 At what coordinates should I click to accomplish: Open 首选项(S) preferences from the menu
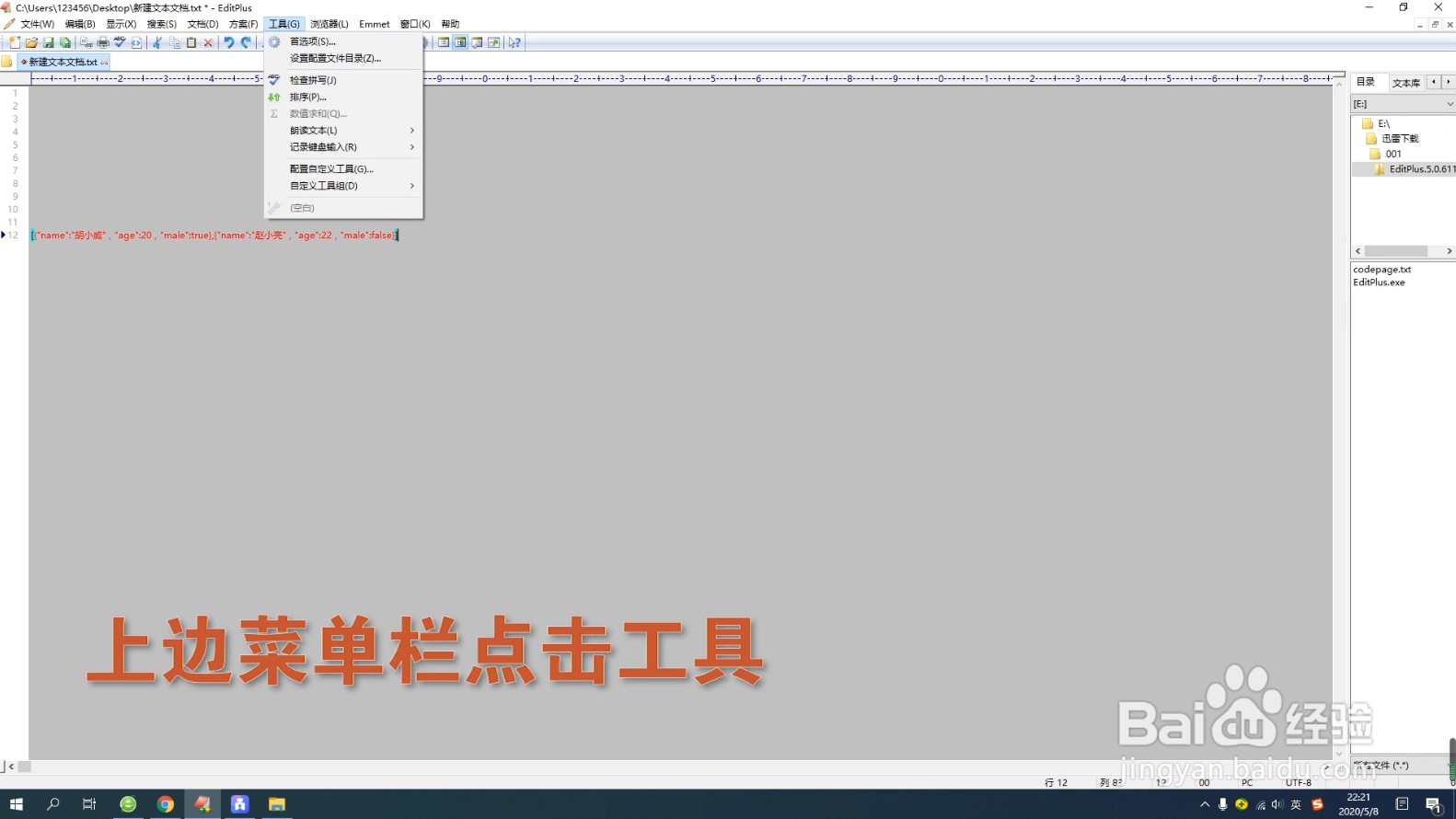342,41
